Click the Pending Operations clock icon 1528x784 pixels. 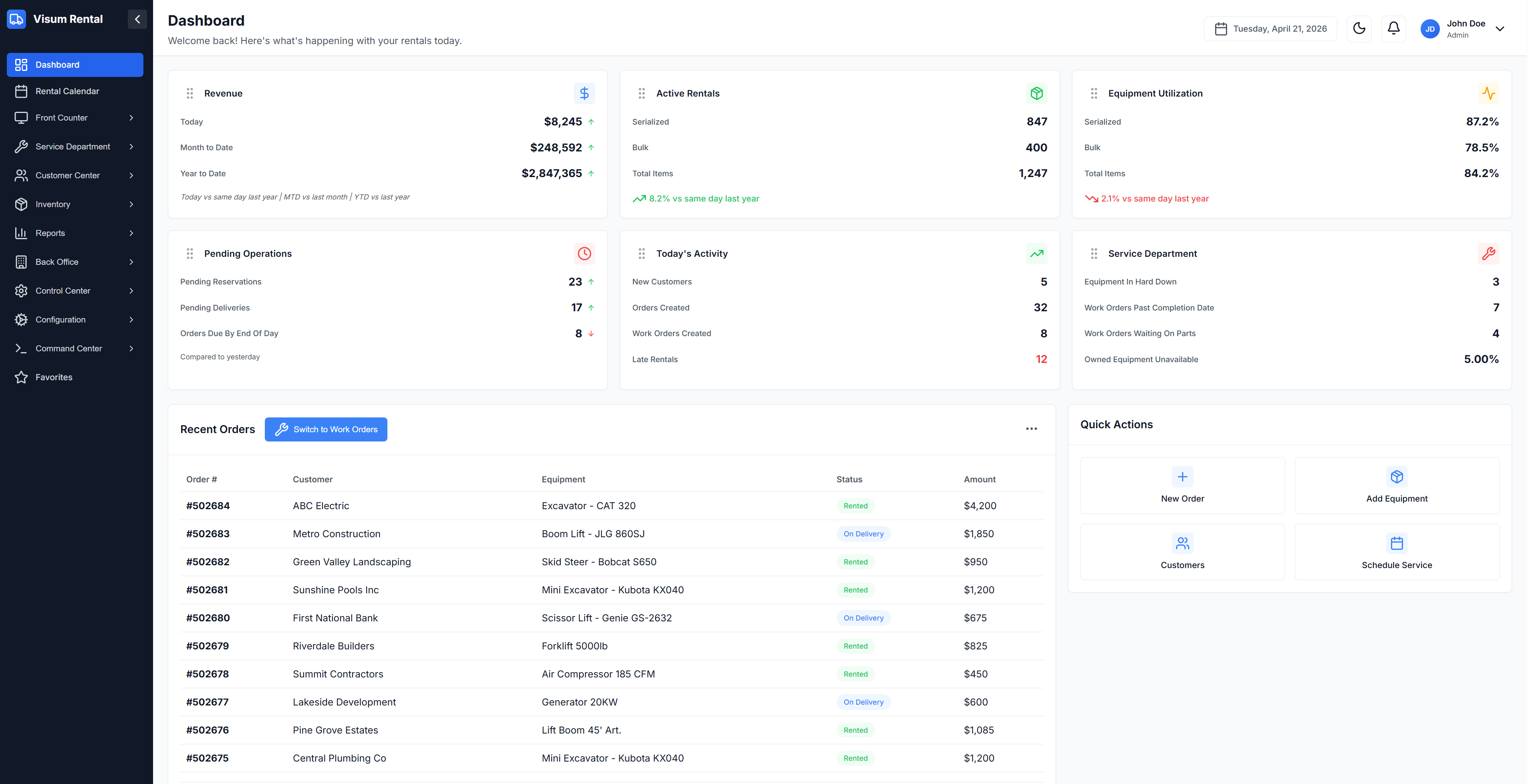coord(584,253)
